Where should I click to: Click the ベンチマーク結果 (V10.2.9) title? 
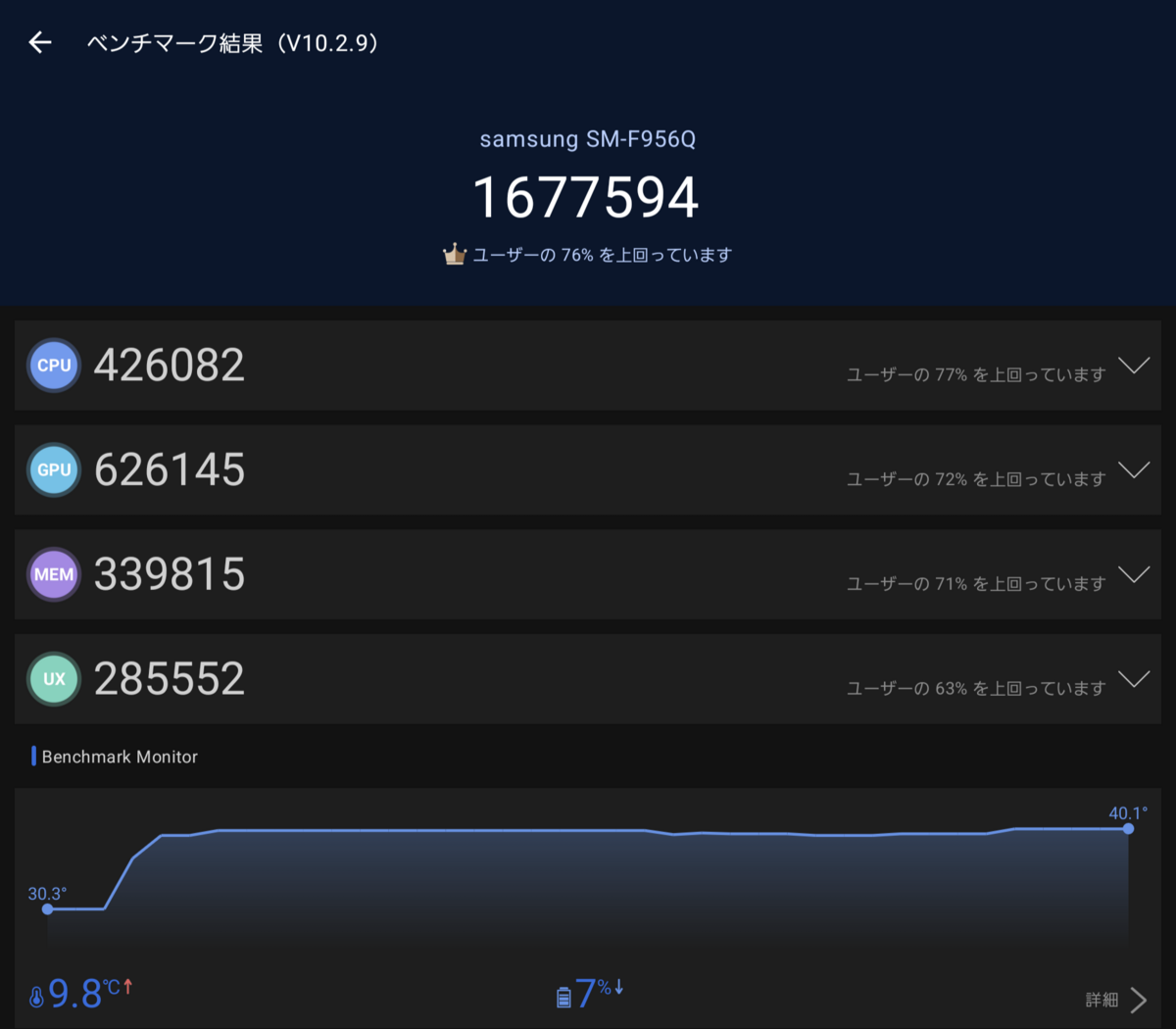[x=232, y=43]
